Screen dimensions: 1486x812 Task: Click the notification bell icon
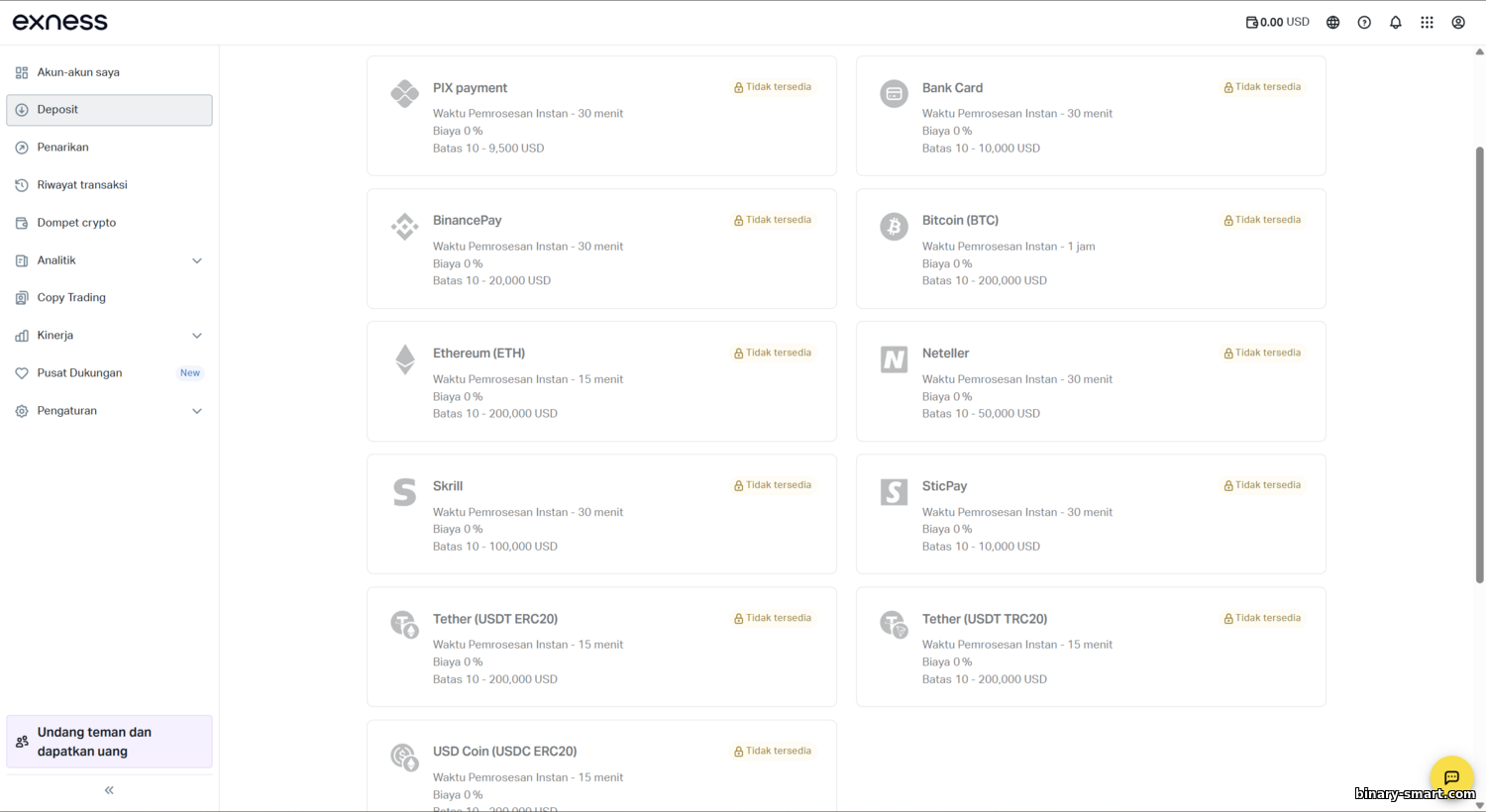click(1395, 22)
